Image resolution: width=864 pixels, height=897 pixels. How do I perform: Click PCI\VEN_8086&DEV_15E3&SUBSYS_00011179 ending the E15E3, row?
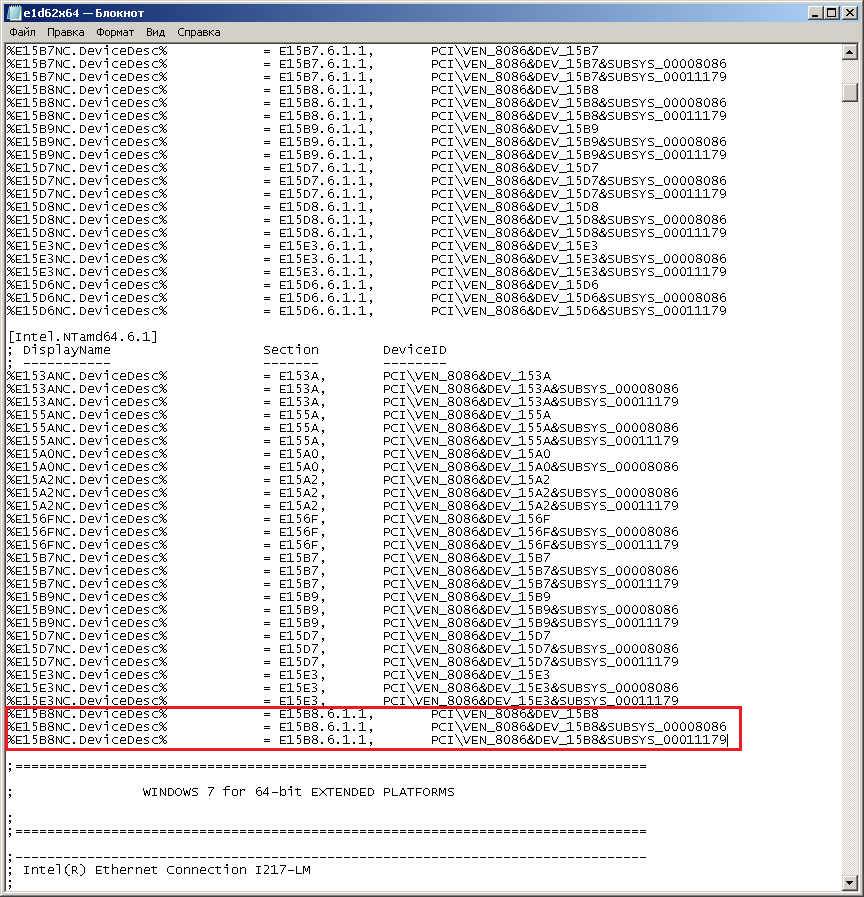tap(530, 701)
